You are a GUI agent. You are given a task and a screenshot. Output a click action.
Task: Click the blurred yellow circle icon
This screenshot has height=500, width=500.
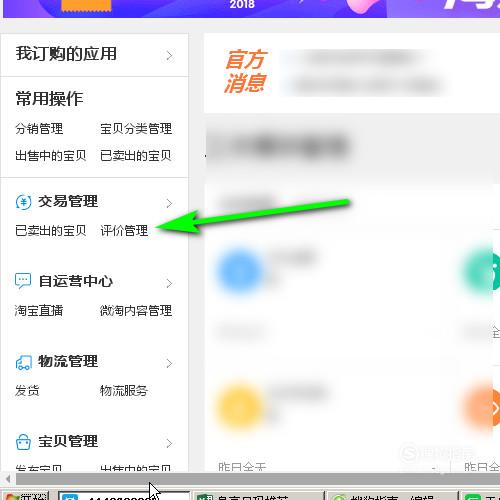[239, 407]
